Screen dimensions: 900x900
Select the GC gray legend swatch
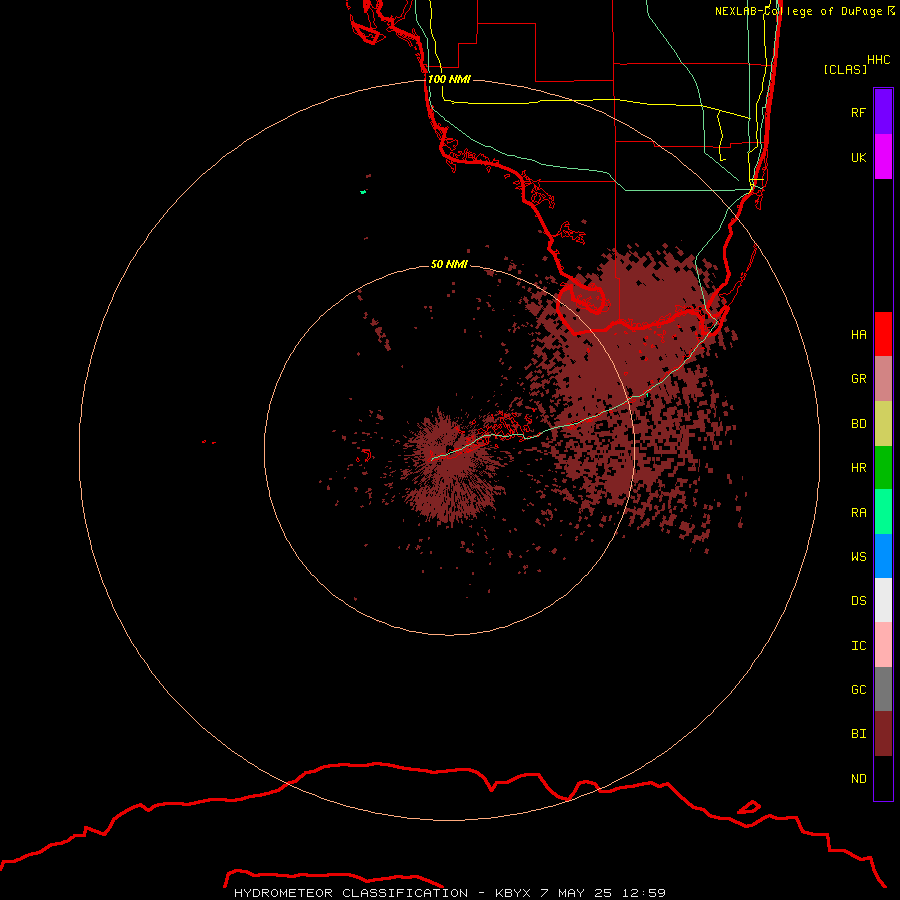point(883,689)
